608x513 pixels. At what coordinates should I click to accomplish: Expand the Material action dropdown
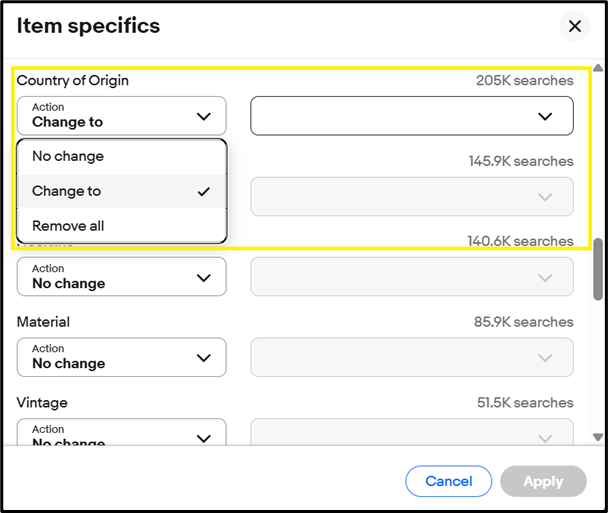click(x=121, y=357)
